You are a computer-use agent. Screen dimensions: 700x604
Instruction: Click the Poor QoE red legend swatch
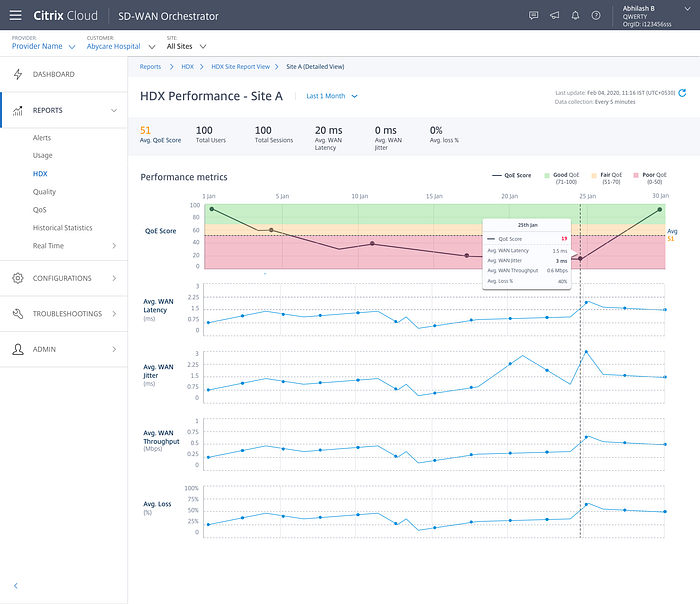636,175
